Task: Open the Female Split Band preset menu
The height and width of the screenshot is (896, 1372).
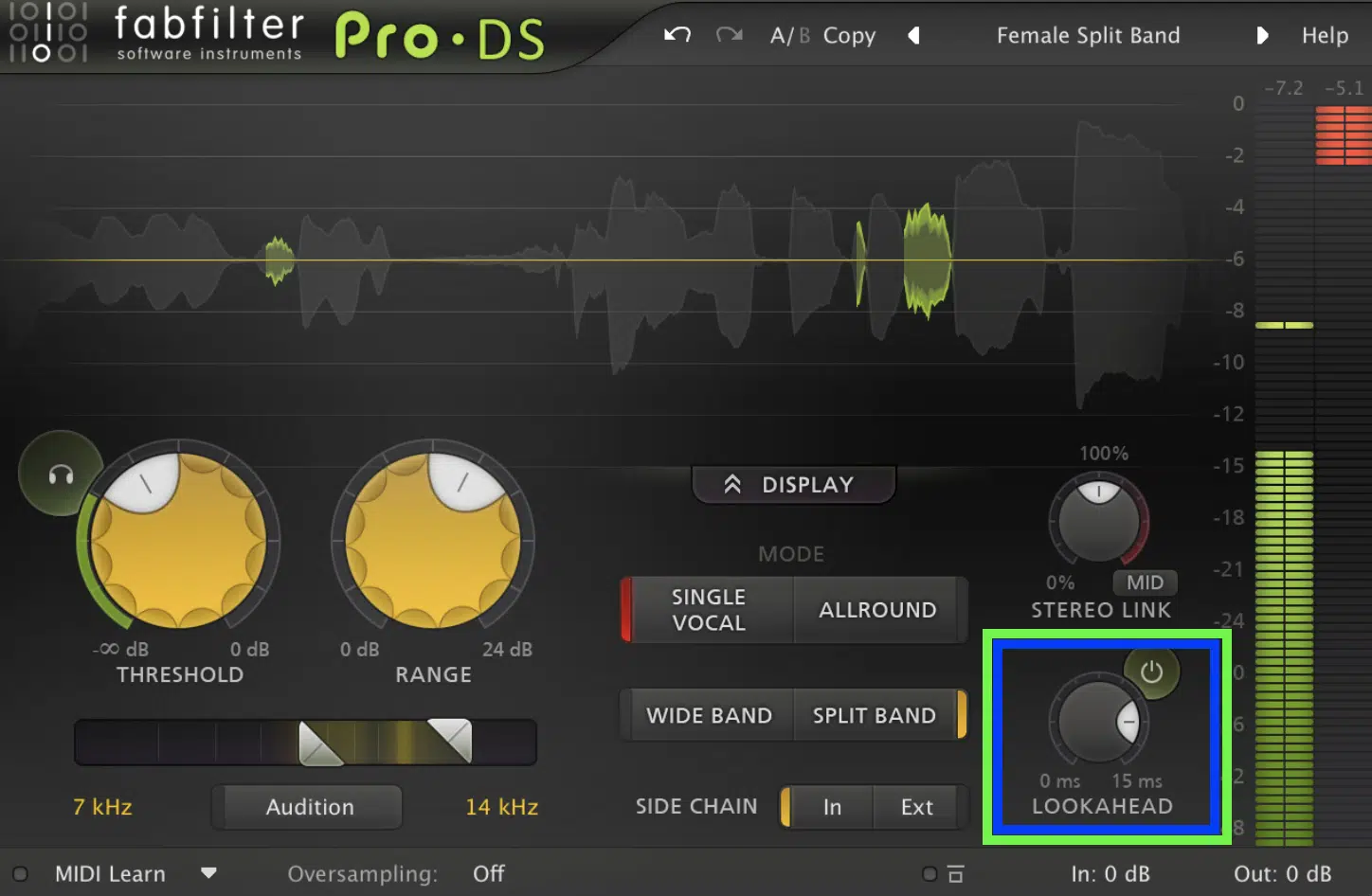Action: [x=1088, y=36]
